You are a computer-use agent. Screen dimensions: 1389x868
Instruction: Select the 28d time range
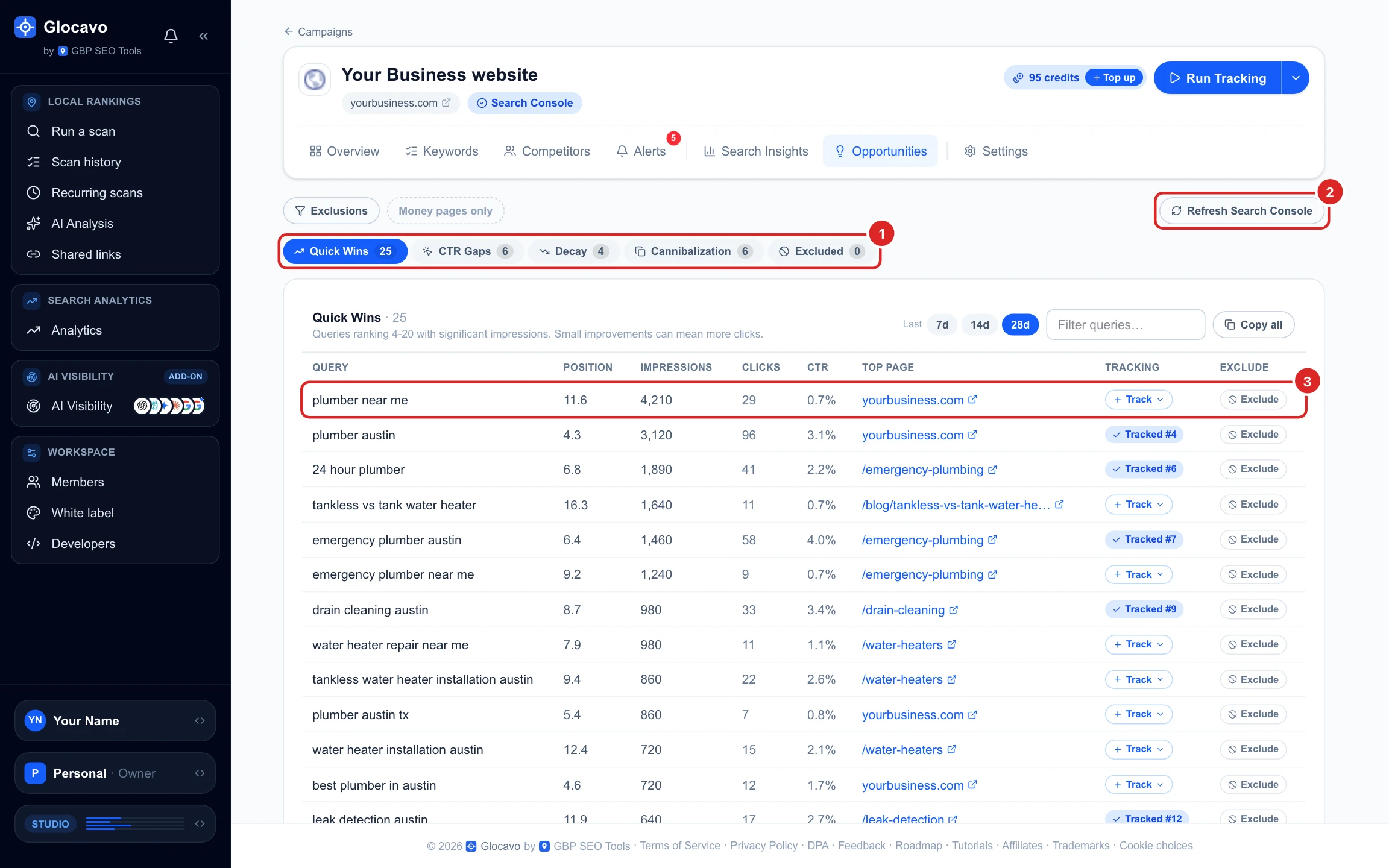pos(1020,325)
